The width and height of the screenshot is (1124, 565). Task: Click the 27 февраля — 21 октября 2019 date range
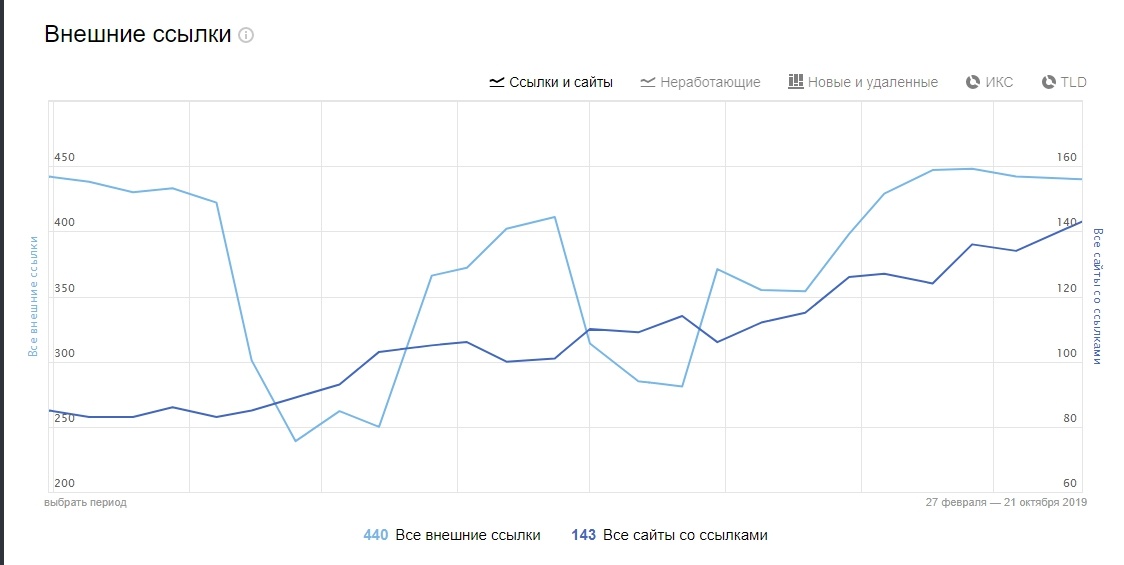[1006, 502]
